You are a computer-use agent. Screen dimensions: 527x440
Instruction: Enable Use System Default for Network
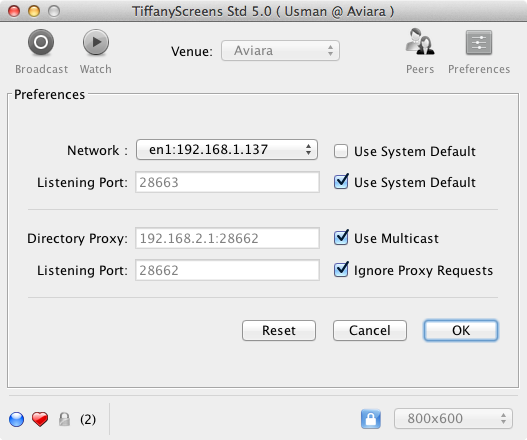341,151
